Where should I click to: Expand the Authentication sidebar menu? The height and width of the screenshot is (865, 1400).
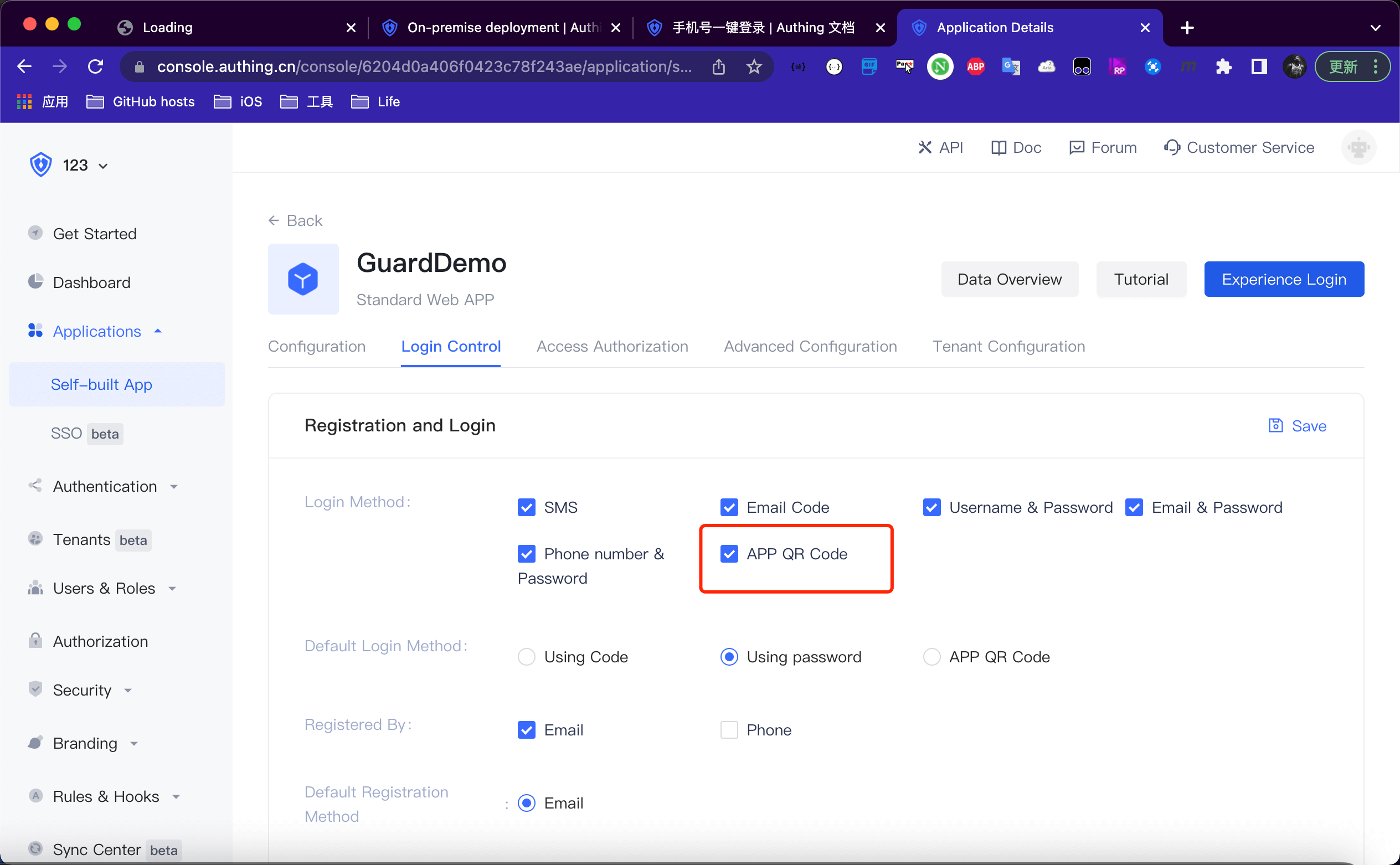click(105, 486)
